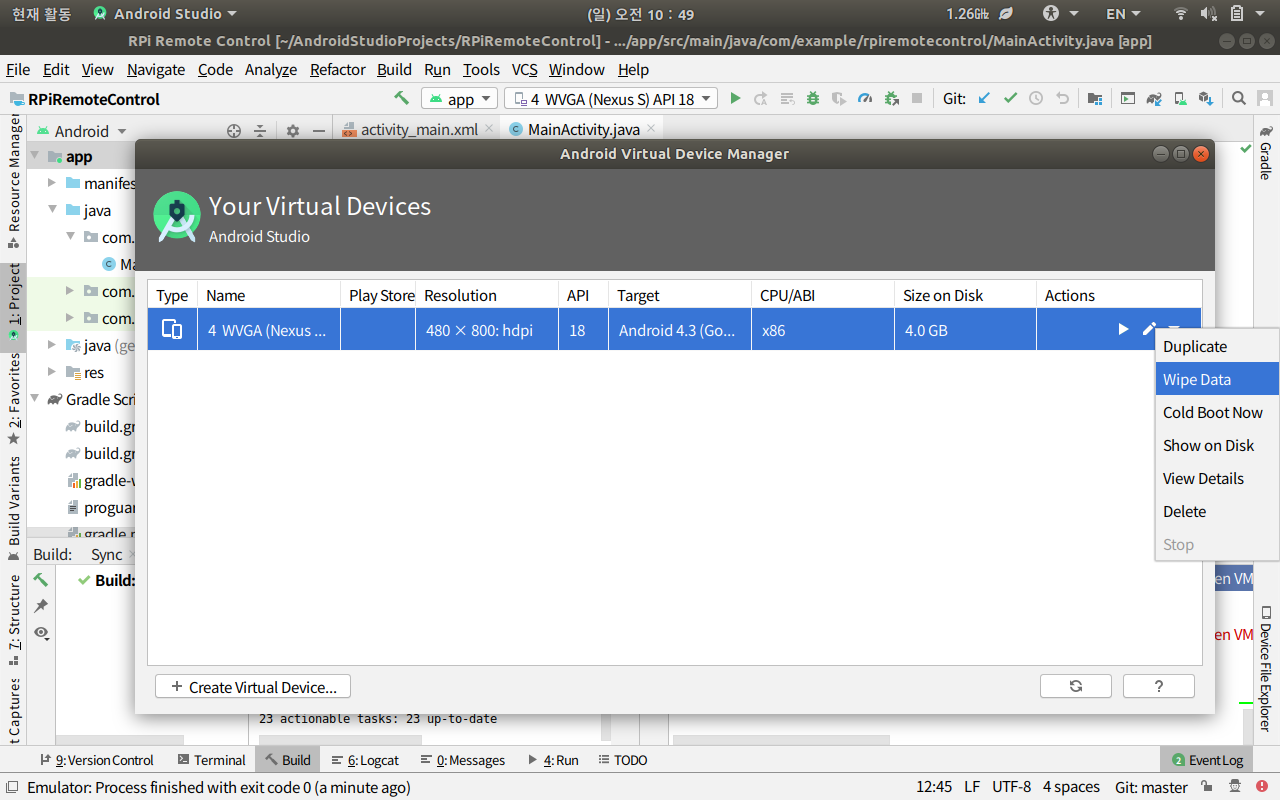Open AVD Manager icon in main toolbar

point(1180,98)
